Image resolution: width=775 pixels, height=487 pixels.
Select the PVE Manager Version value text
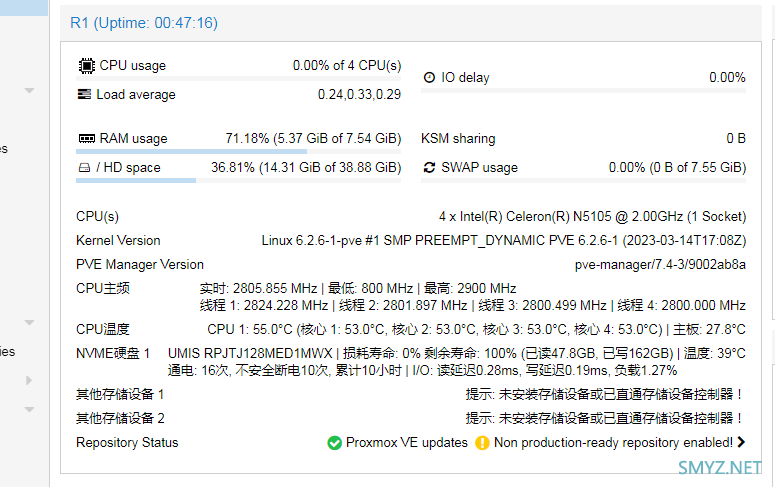click(660, 265)
